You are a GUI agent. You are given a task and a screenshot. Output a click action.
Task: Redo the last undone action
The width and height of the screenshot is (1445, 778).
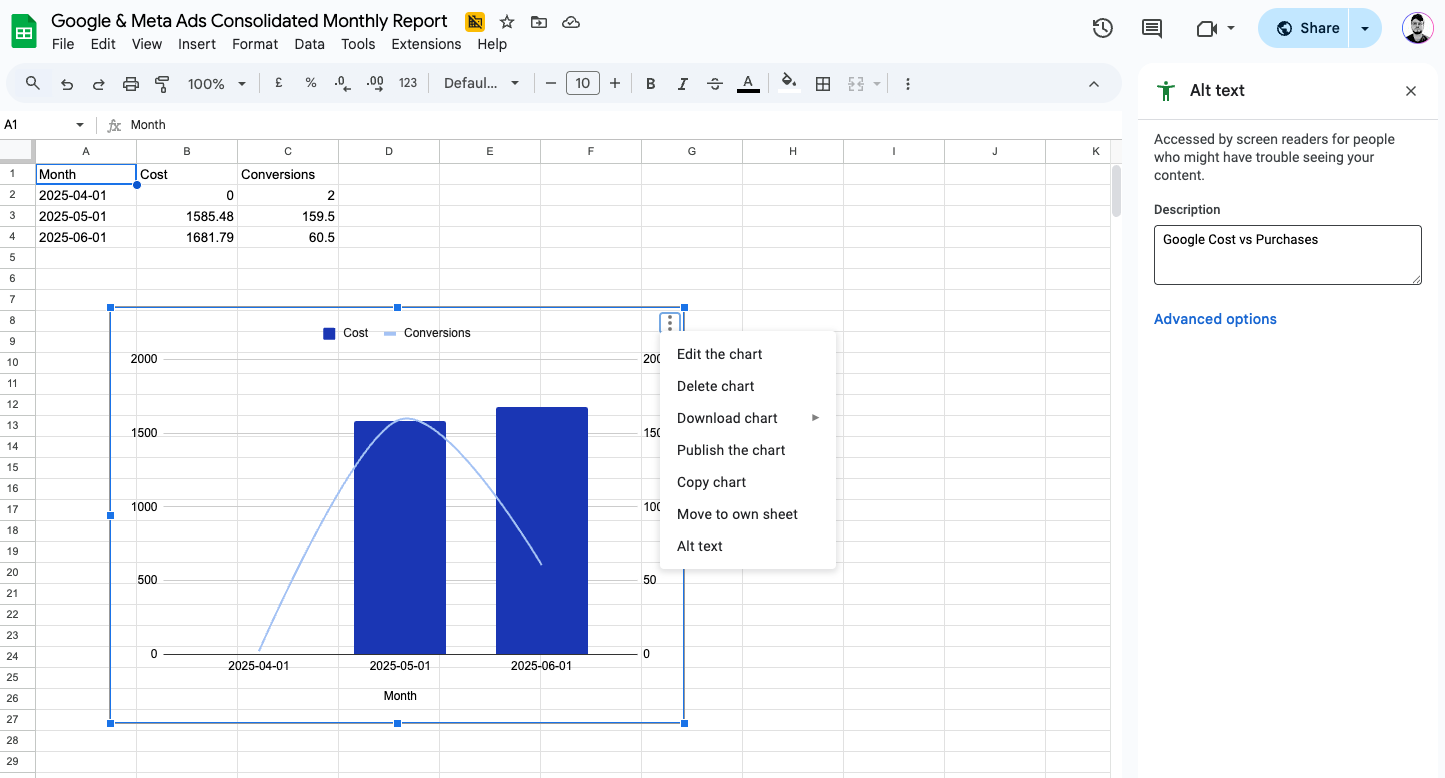99,84
